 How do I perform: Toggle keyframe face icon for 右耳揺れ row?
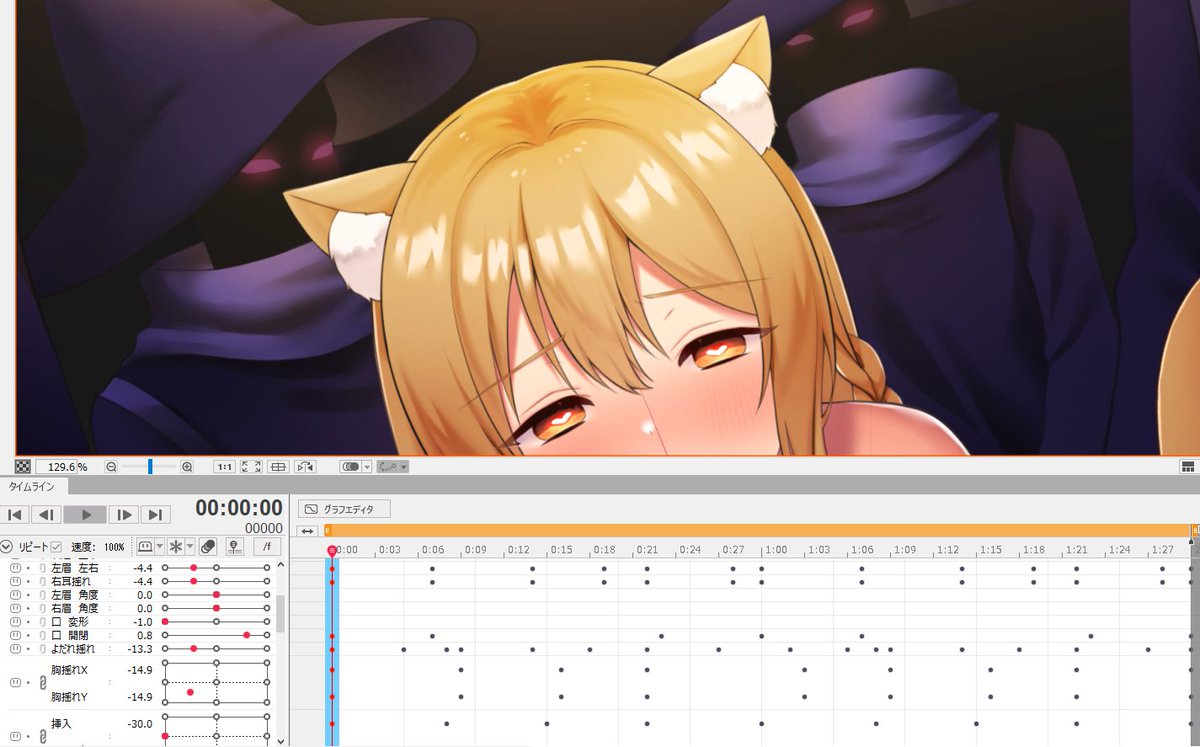(x=15, y=581)
